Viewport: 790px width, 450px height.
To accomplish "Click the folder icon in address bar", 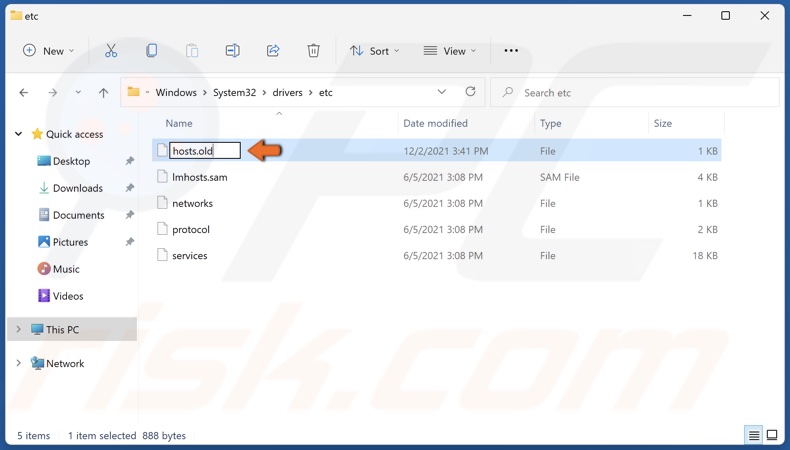I will coord(134,92).
